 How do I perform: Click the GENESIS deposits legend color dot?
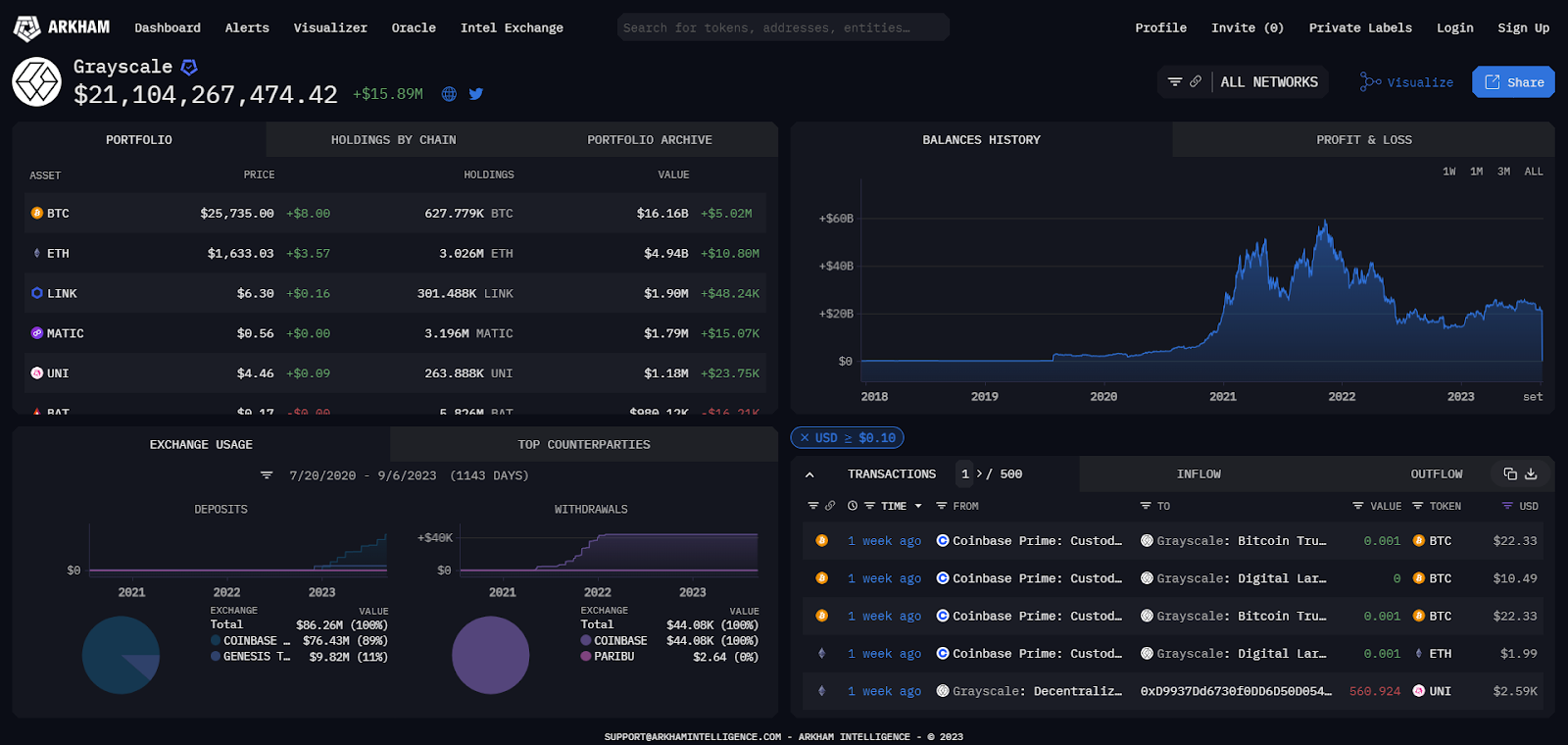[x=216, y=657]
